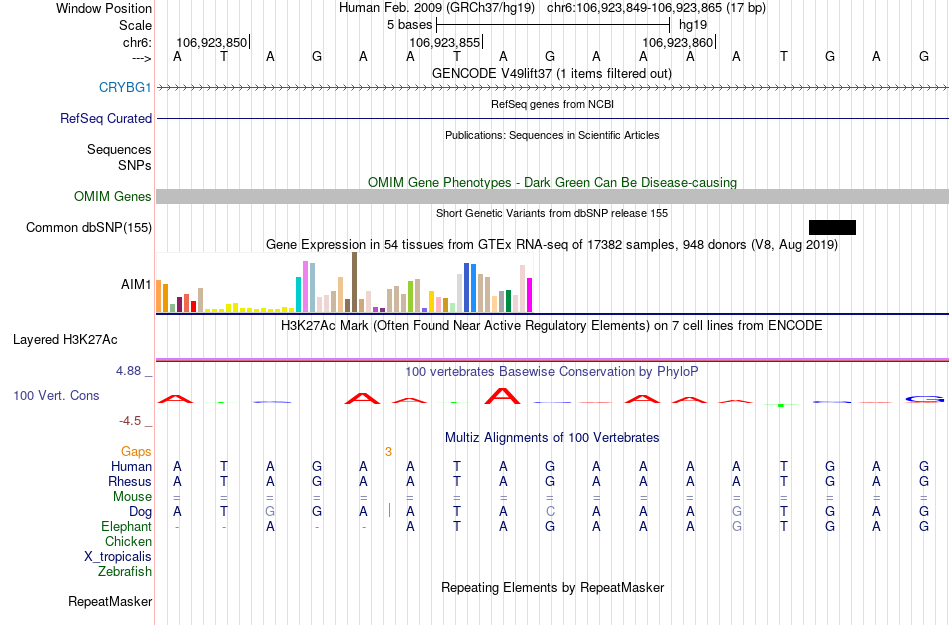Click the 5 bases scale bar label
Image resolution: width=950 pixels, height=625 pixels.
point(410,25)
